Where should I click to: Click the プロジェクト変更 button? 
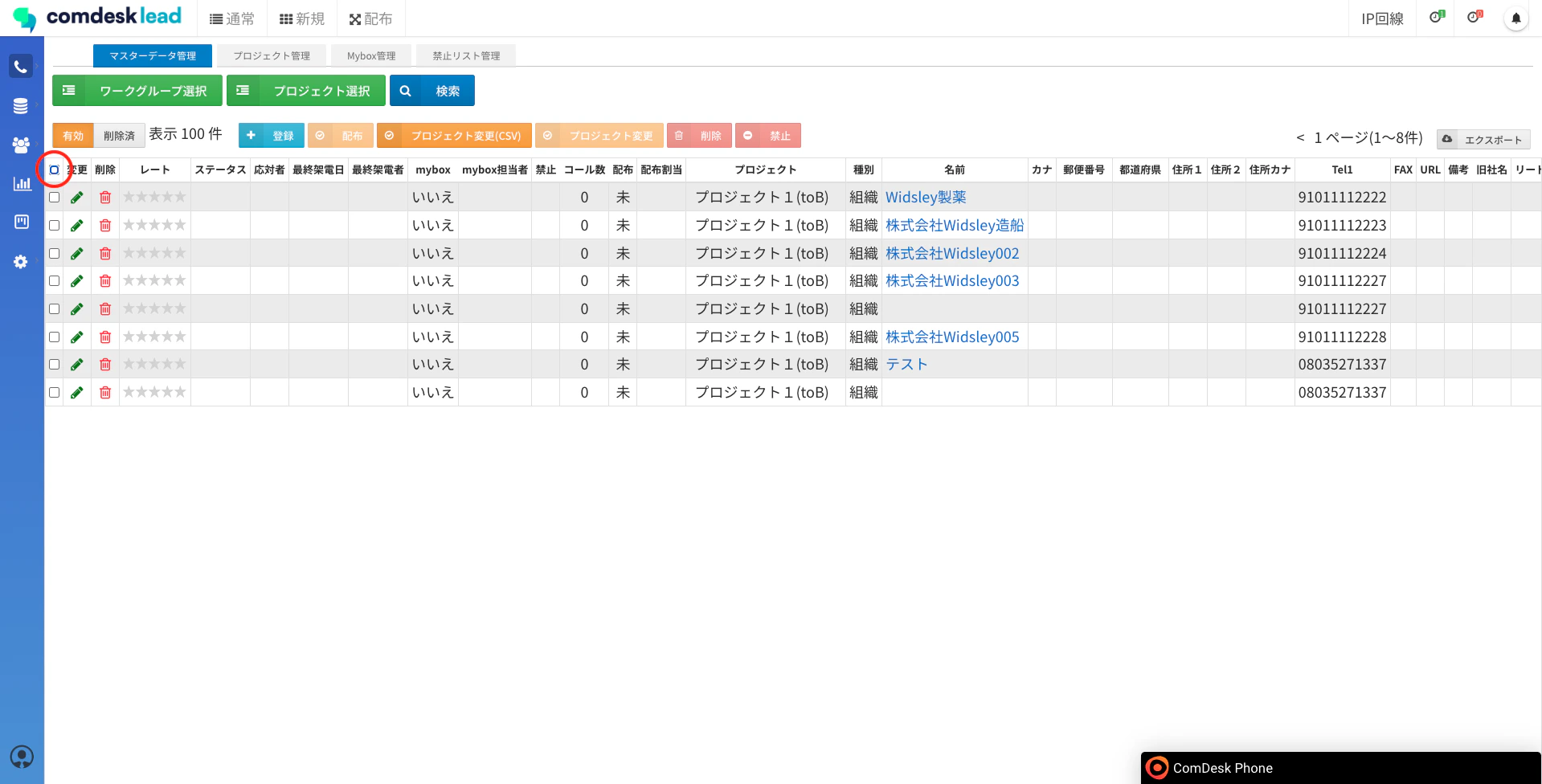tap(599, 136)
